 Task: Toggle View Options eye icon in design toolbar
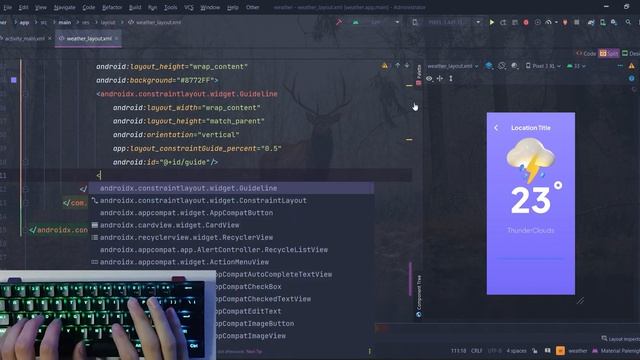429,78
